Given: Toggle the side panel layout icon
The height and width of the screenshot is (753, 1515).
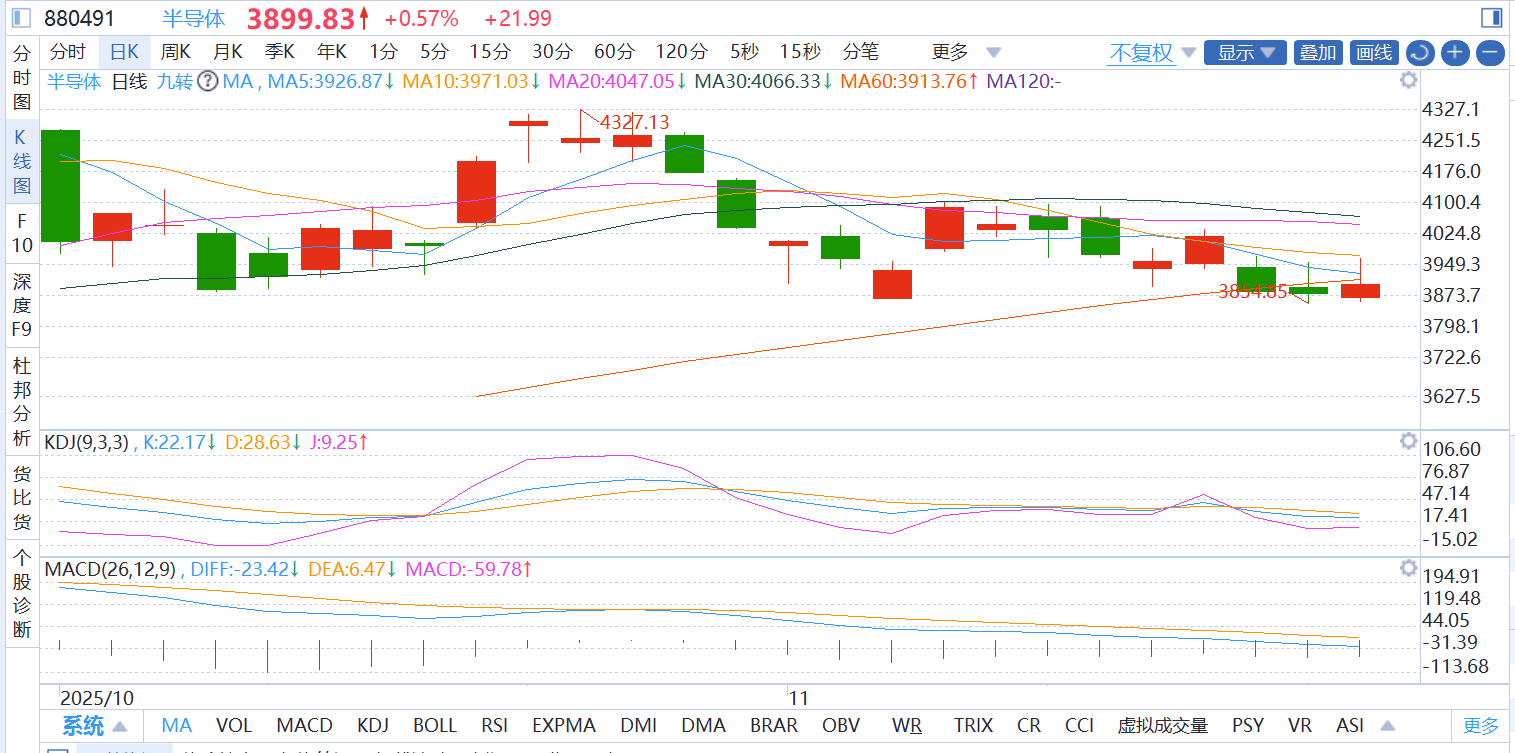Looking at the screenshot, I should click(1490, 17).
